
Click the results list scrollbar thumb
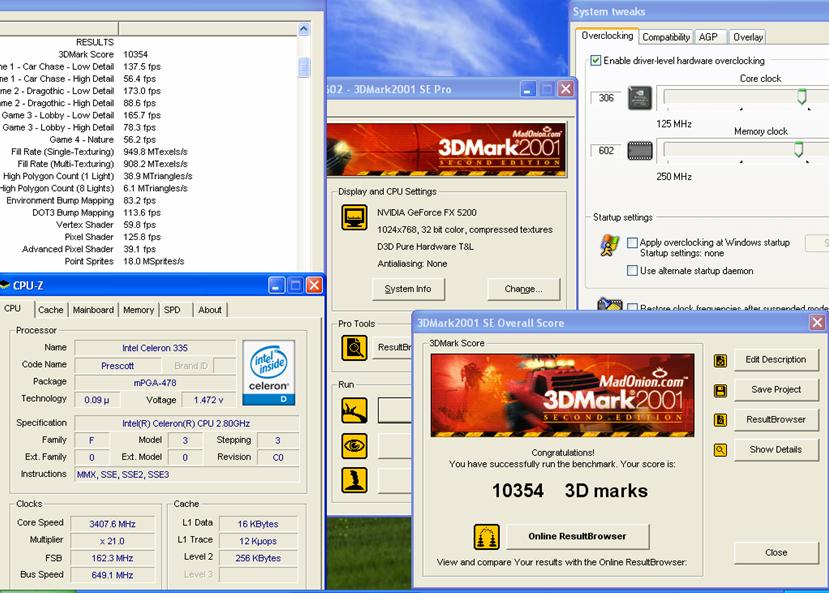click(x=304, y=67)
